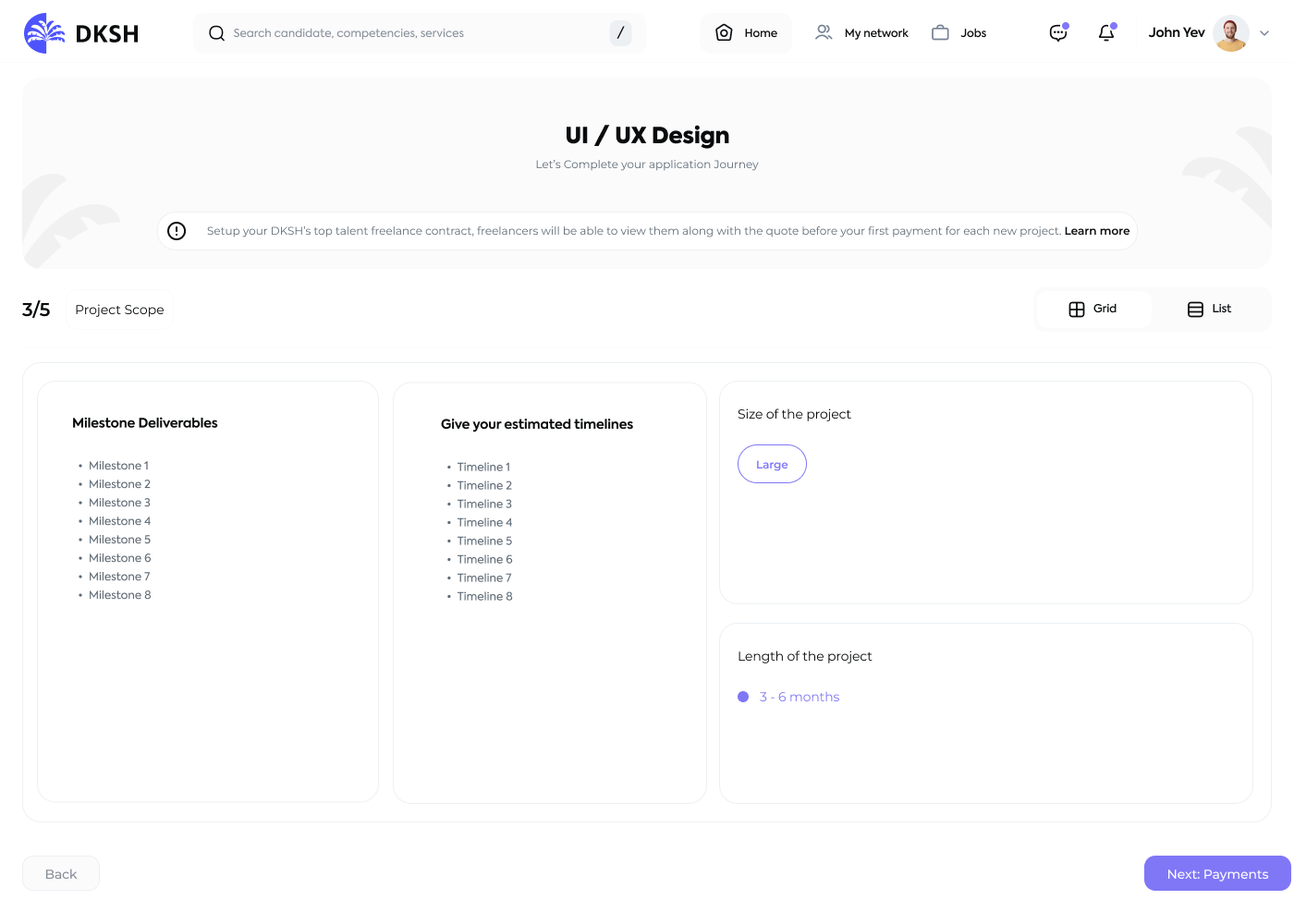The width and height of the screenshot is (1294, 924).
Task: Click Timeline 5 list item
Action: tap(484, 541)
